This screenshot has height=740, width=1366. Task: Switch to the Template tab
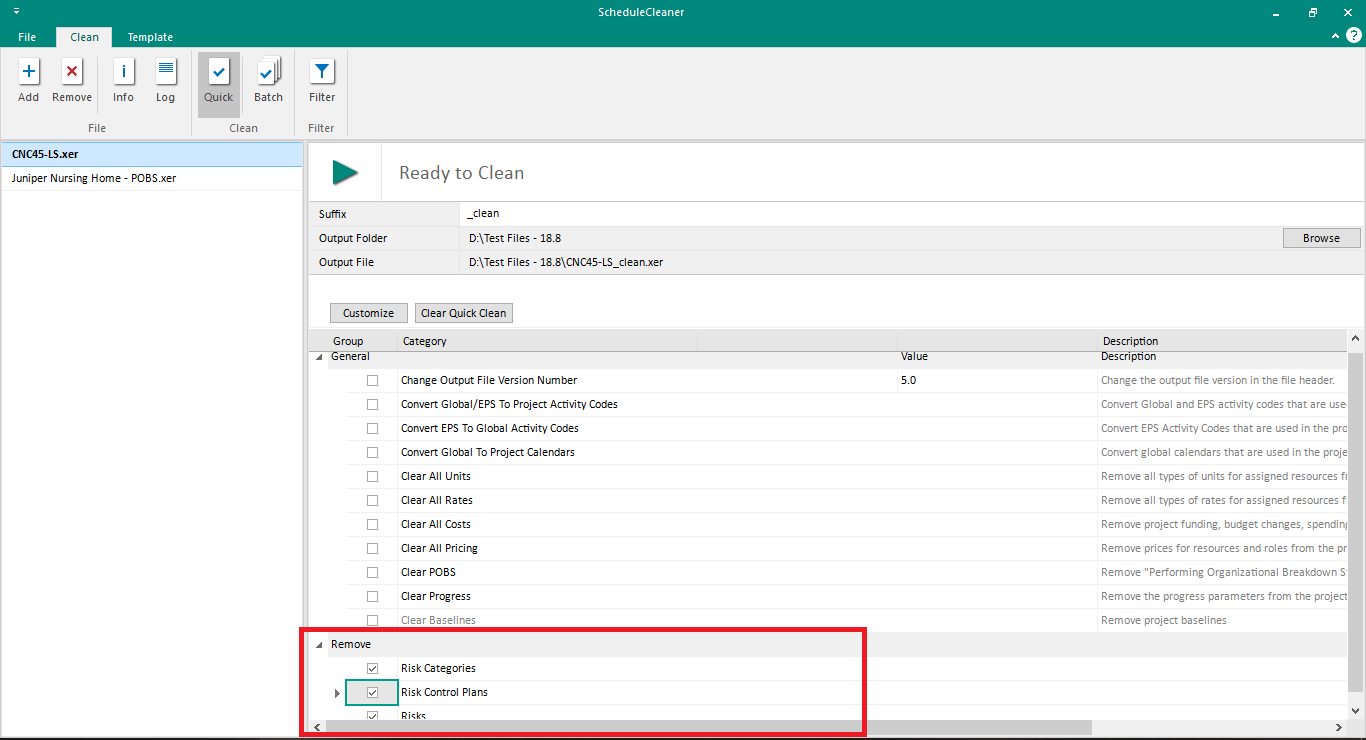click(x=150, y=37)
